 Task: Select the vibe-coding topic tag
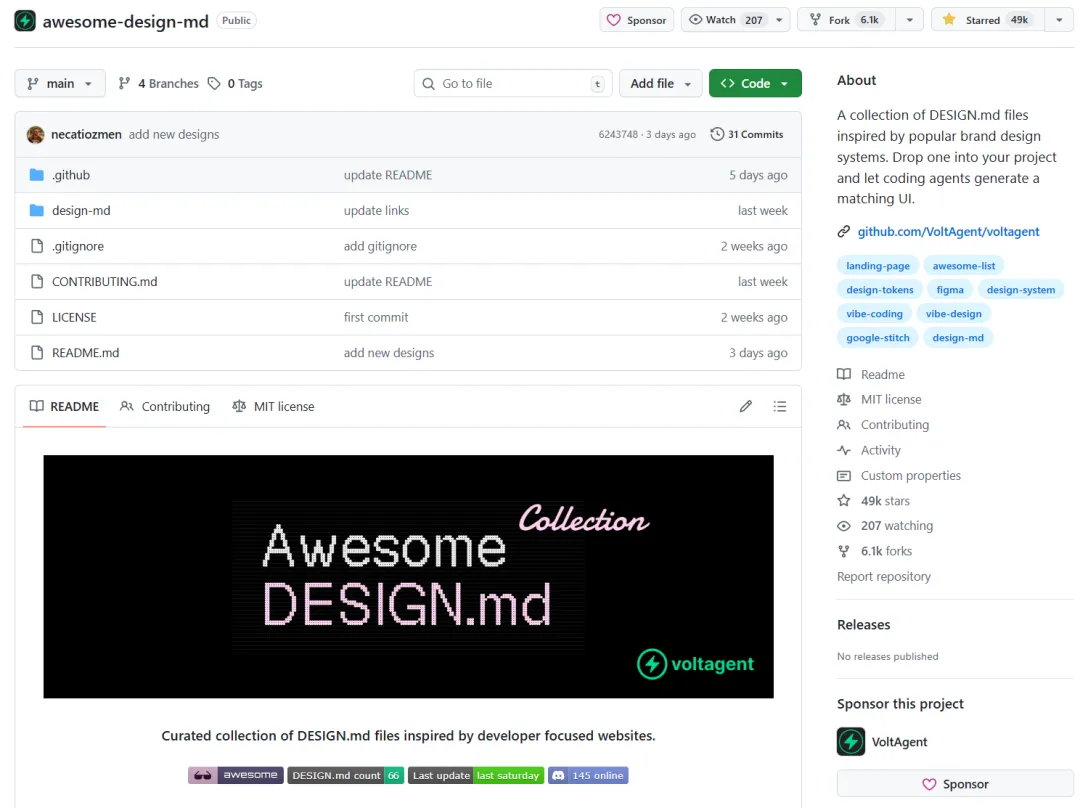click(874, 314)
